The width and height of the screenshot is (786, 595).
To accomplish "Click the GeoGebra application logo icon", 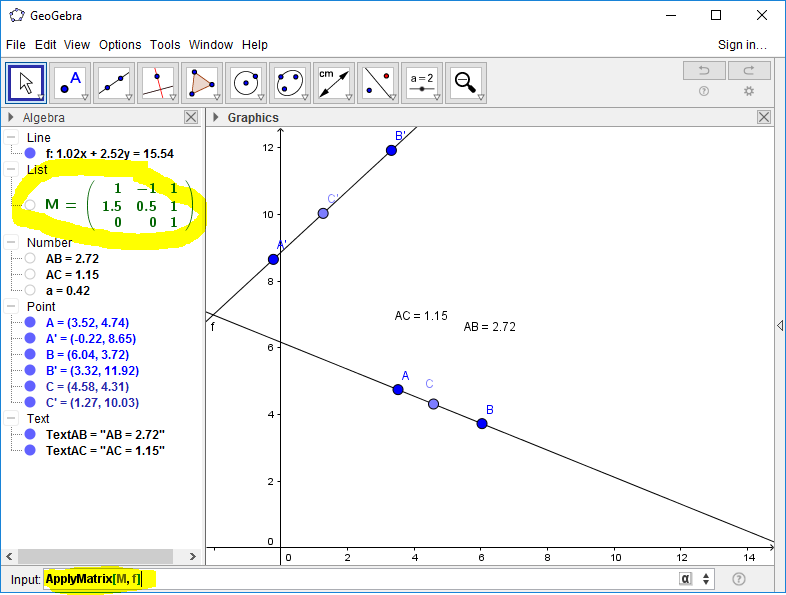I will pyautogui.click(x=17, y=15).
